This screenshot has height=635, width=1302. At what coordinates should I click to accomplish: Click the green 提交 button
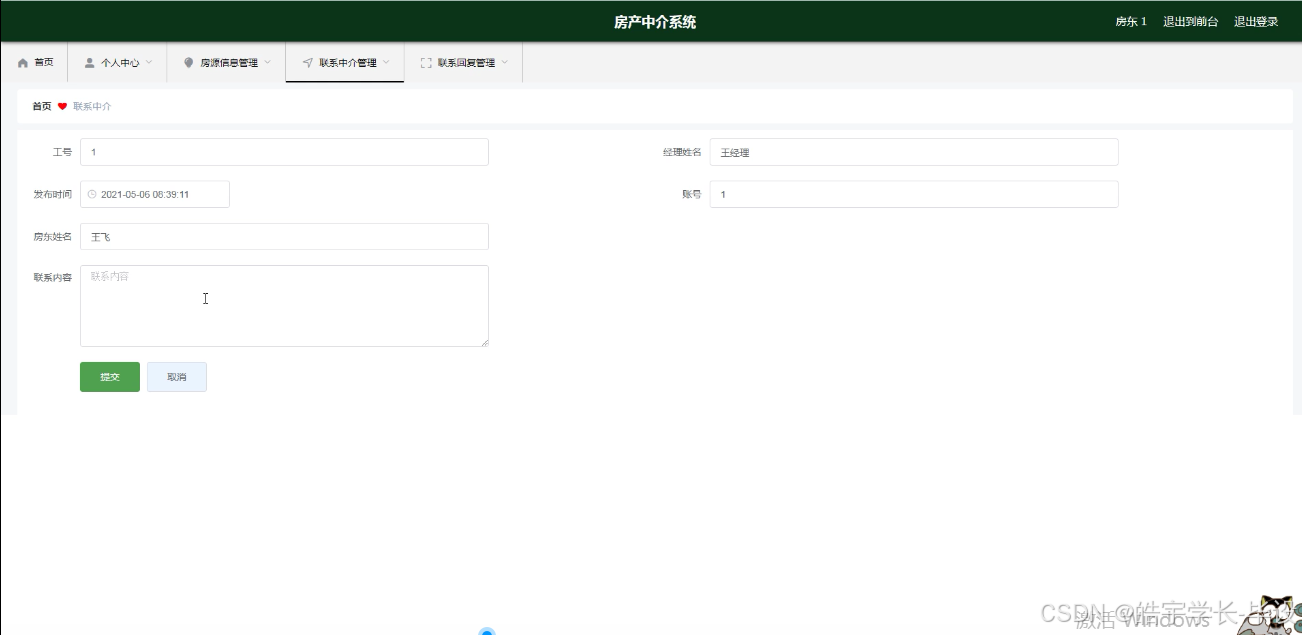110,377
